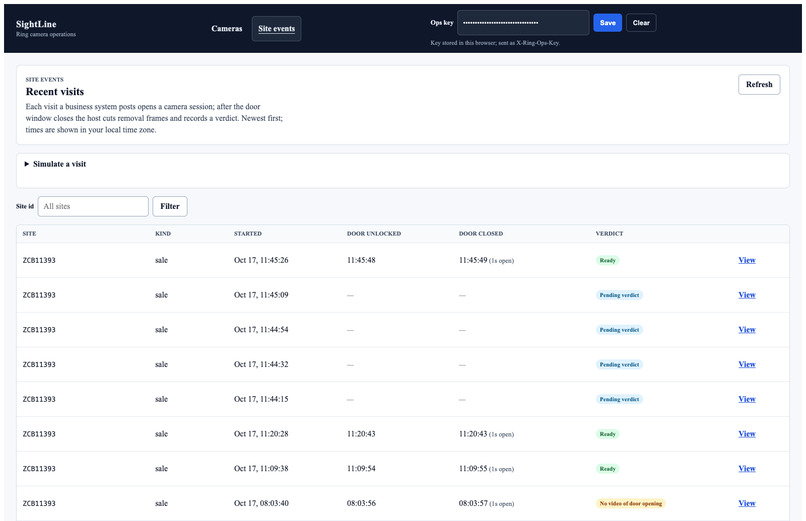Select the Pending verdict badge for 11:44:54
This screenshot has width=806, height=521.
click(619, 329)
